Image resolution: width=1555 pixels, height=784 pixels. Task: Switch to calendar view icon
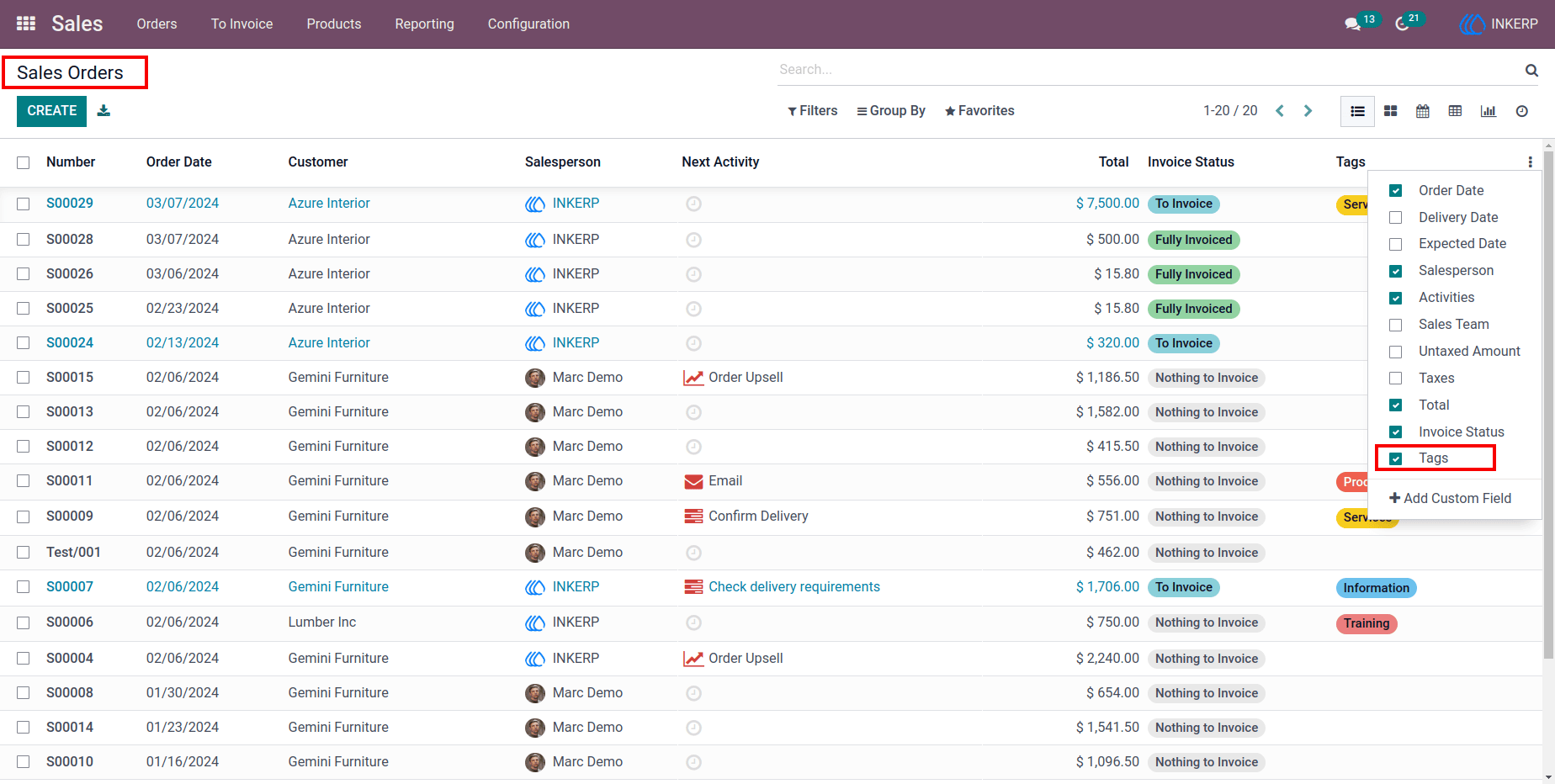pyautogui.click(x=1423, y=111)
